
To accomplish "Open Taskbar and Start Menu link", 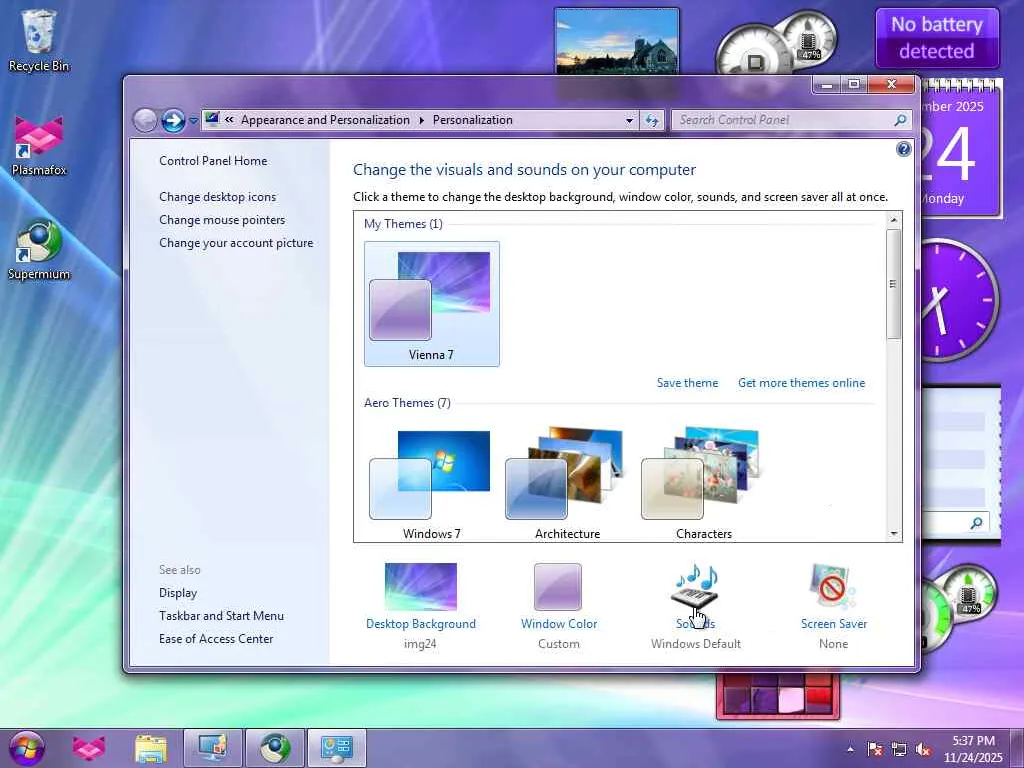I will coord(221,615).
